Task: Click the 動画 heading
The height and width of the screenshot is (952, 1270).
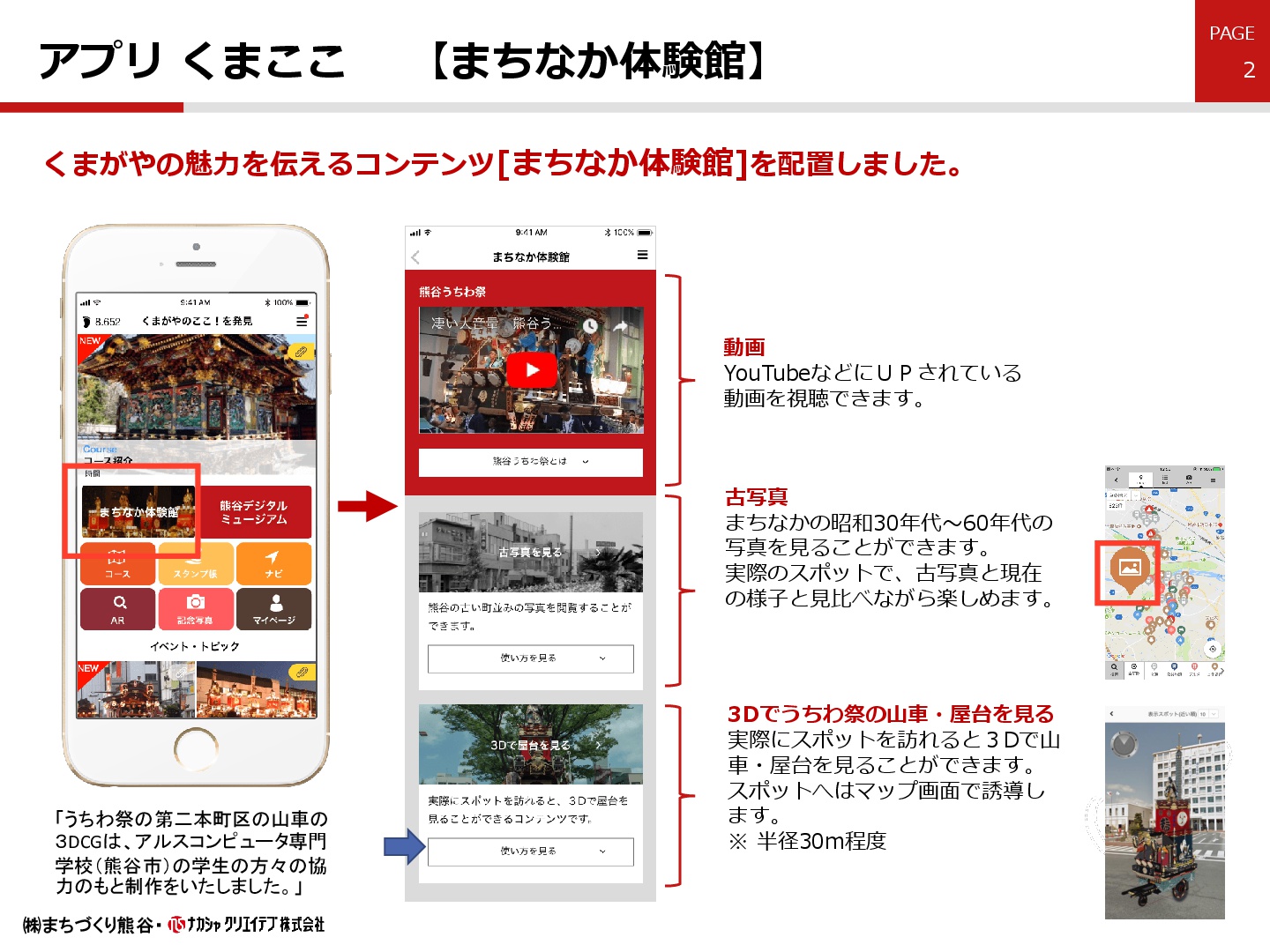Action: 744,347
